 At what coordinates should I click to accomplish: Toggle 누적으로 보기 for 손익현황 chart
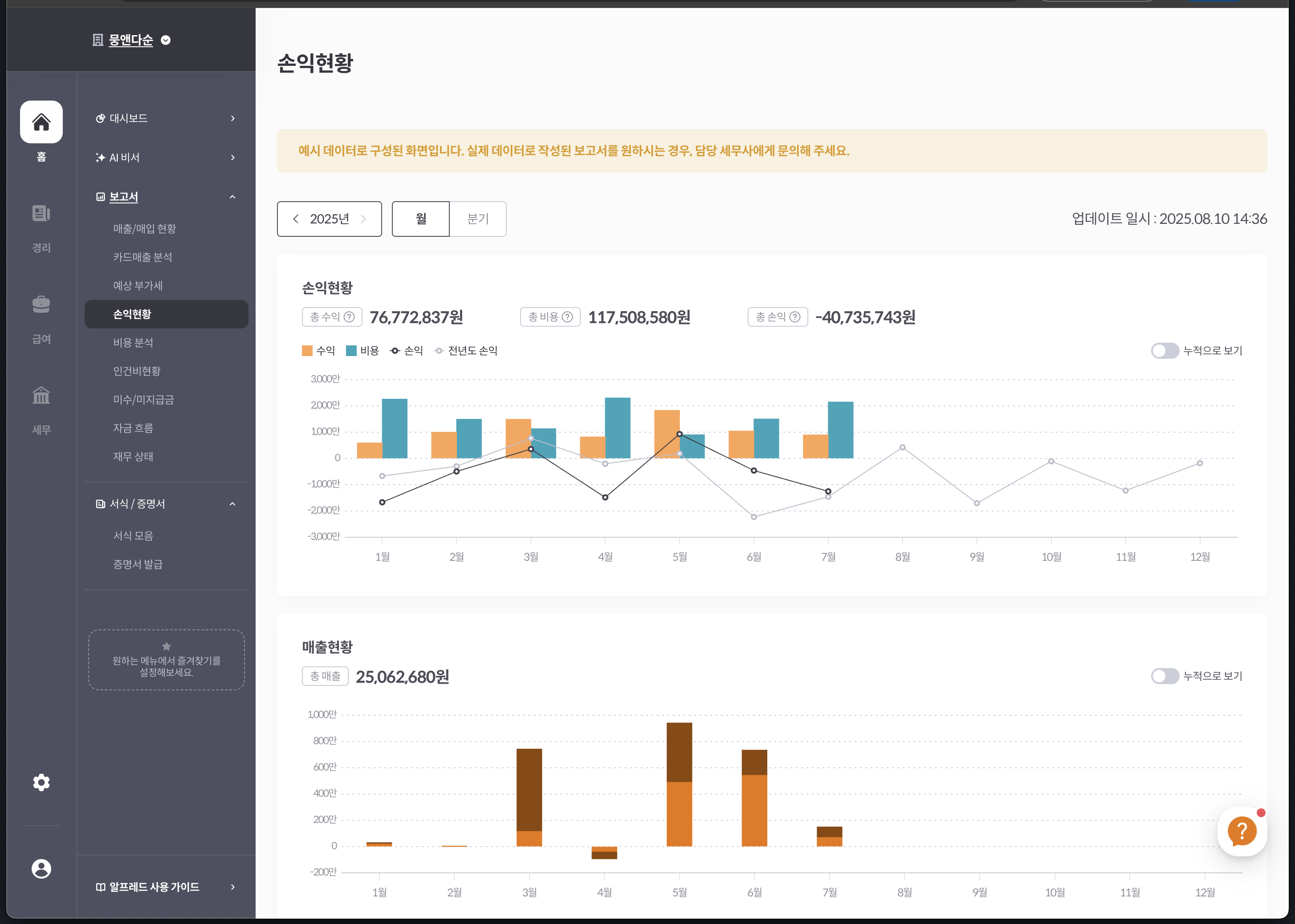1165,350
